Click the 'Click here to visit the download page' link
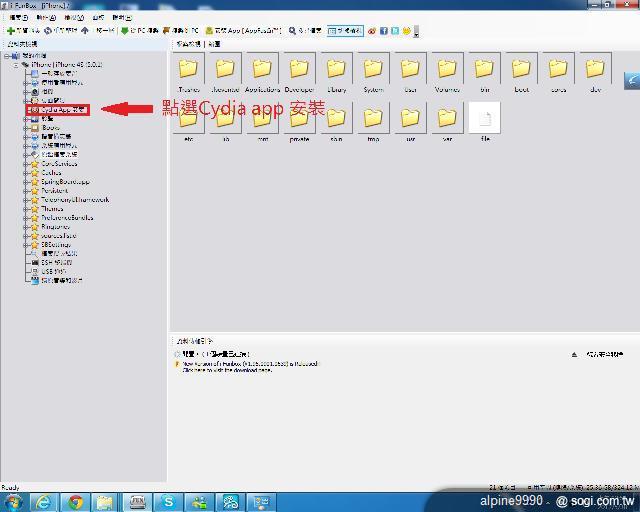Viewport: 640px width, 512px height. [x=227, y=370]
